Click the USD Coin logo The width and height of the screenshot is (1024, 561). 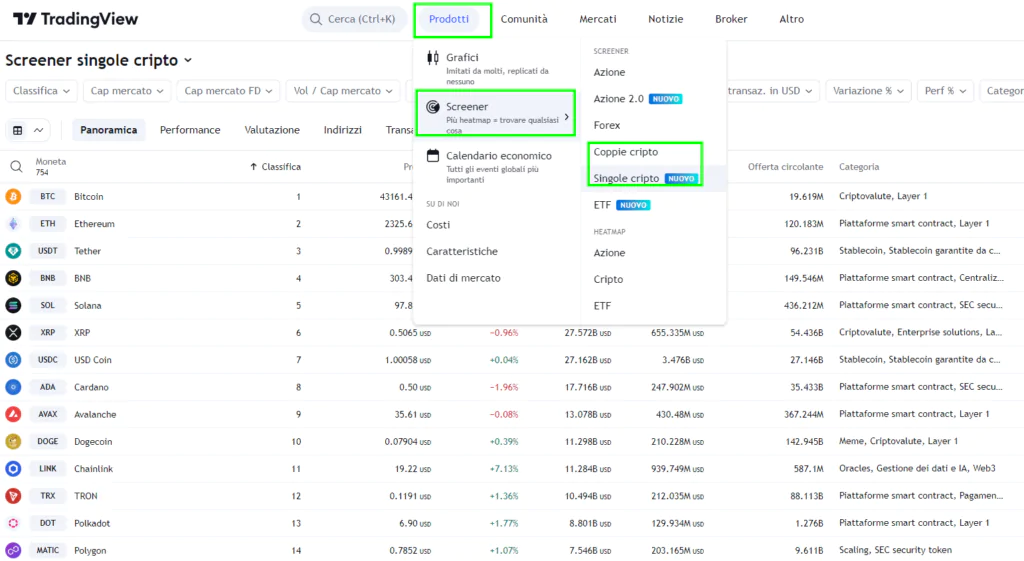point(13,360)
